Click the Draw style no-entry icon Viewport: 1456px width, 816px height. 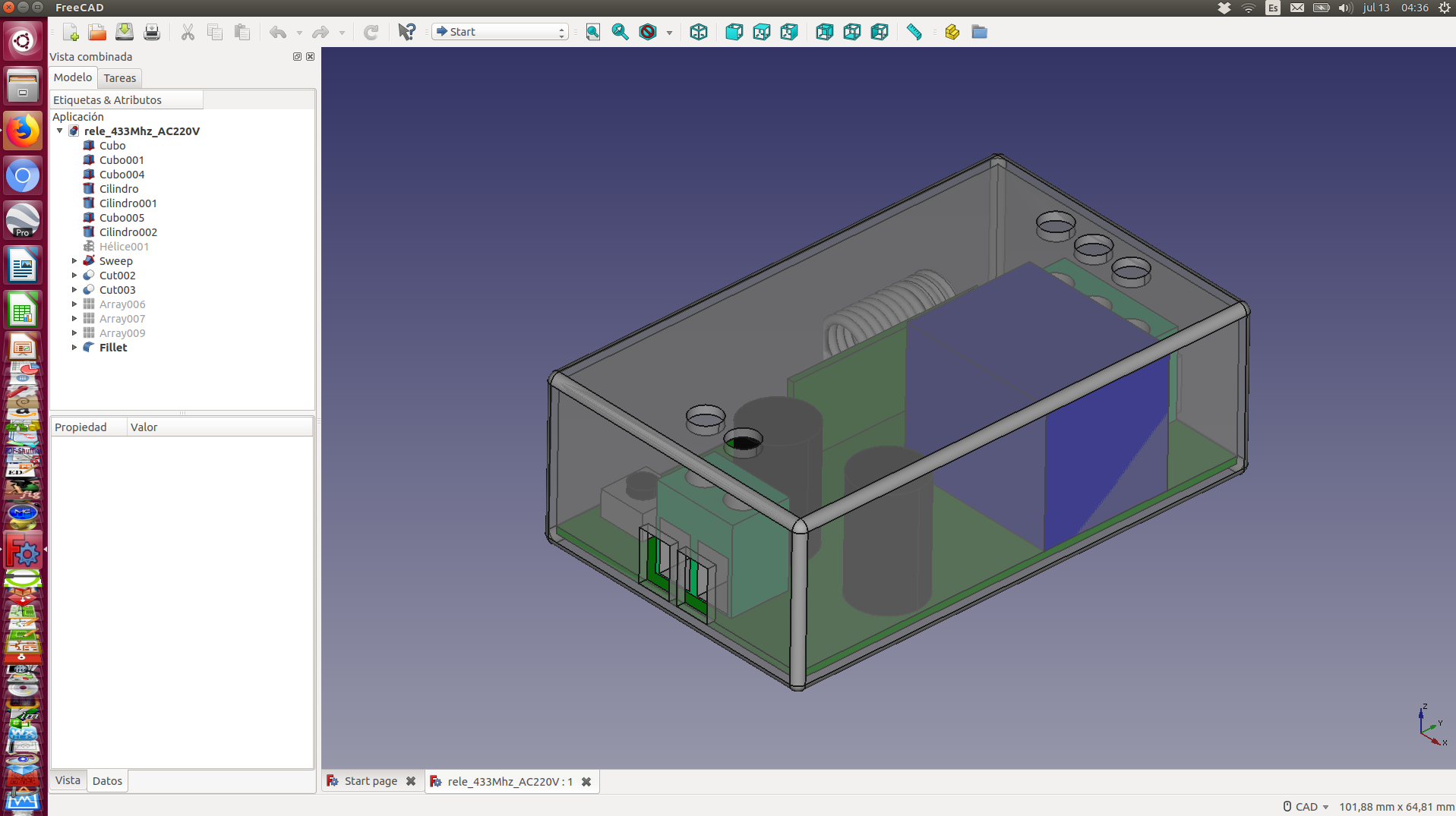pos(648,32)
